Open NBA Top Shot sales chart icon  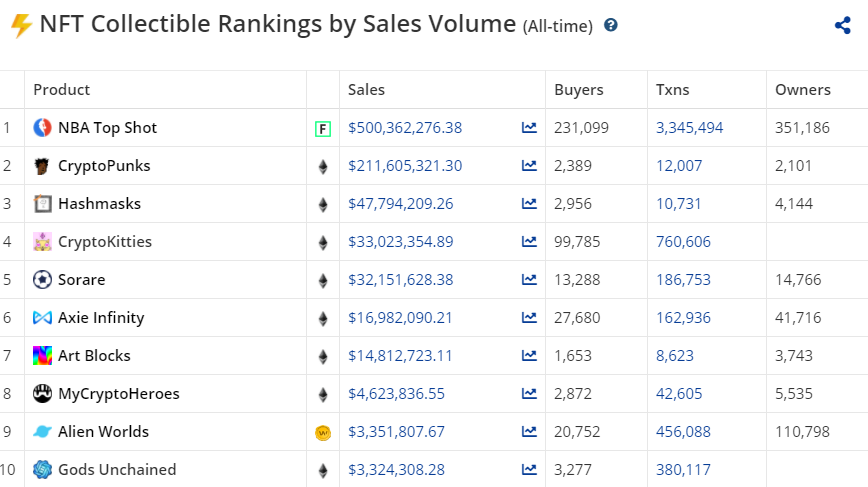point(529,128)
